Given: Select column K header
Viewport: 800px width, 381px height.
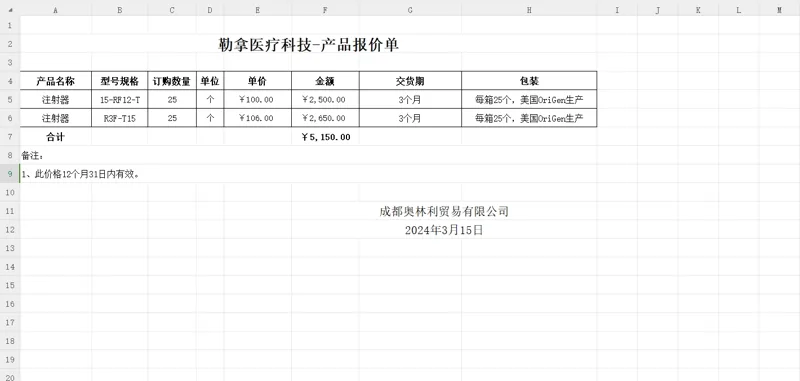Looking at the screenshot, I should click(x=698, y=10).
